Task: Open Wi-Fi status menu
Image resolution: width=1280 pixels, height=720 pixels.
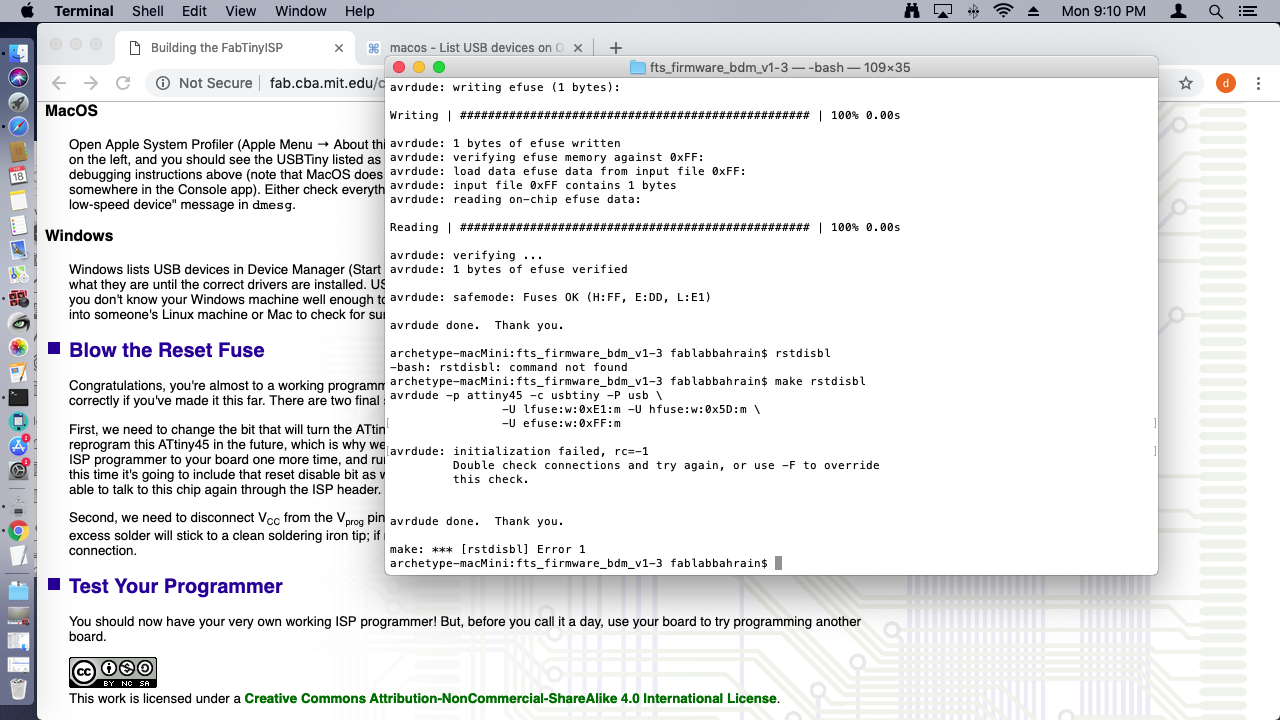Action: [x=1003, y=11]
